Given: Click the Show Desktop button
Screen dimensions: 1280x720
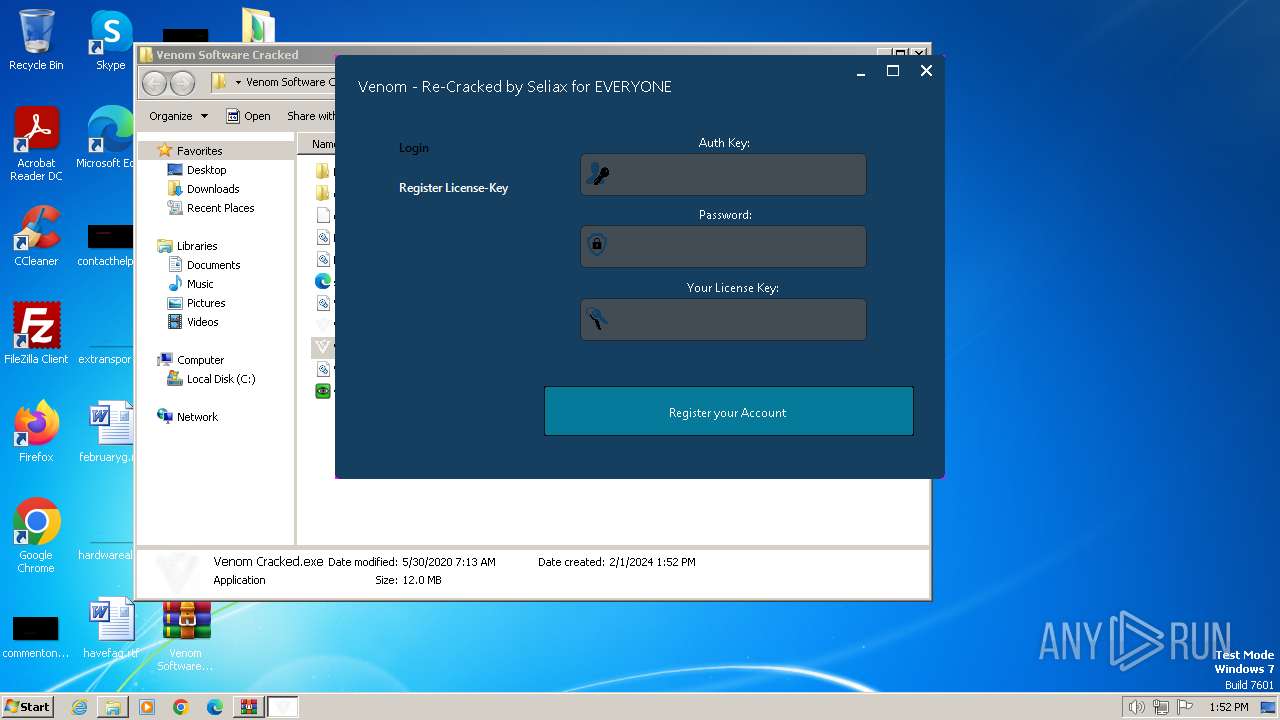Looking at the screenshot, I should click(x=1269, y=707).
